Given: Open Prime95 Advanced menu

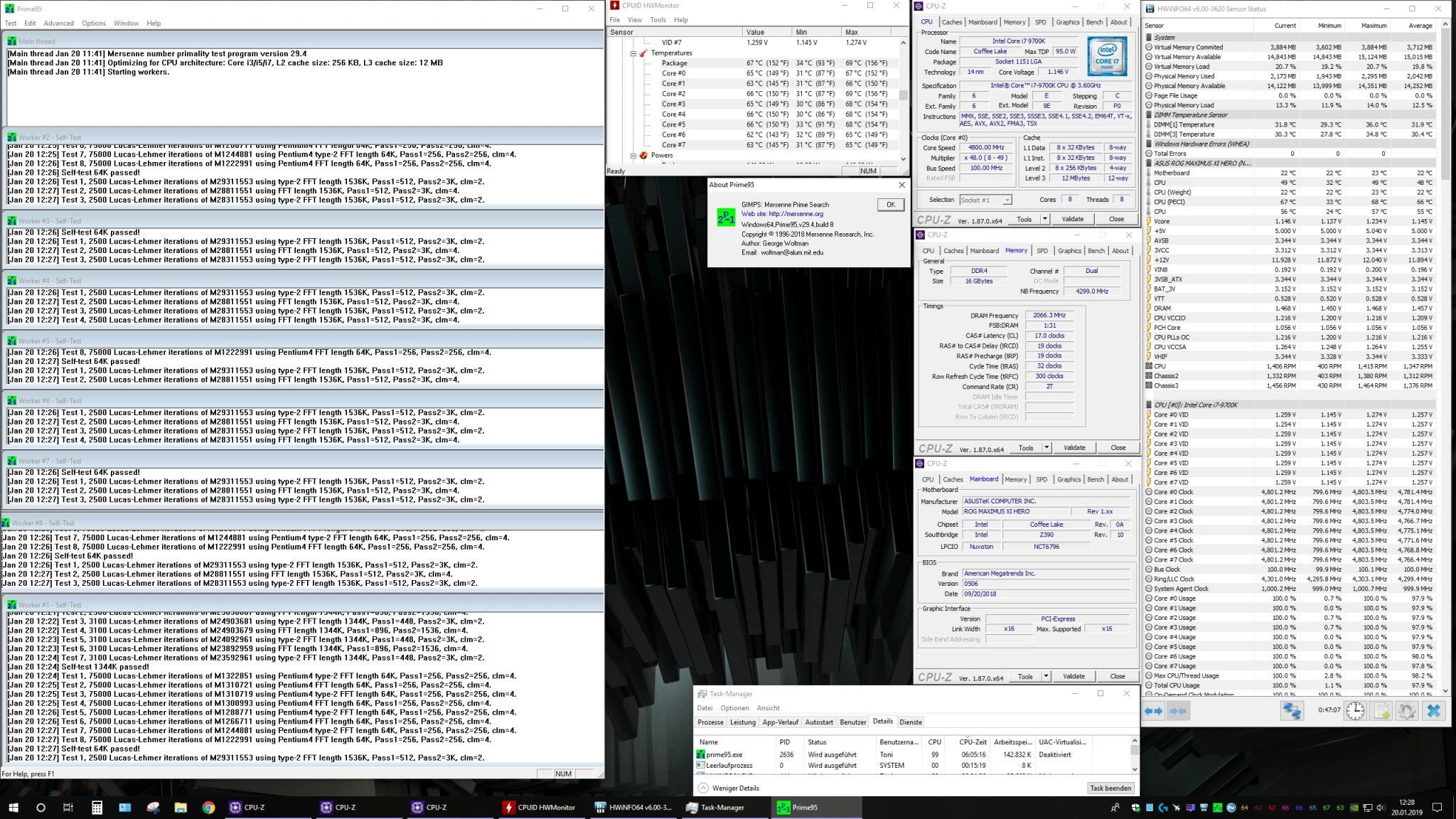Looking at the screenshot, I should pyautogui.click(x=58, y=23).
